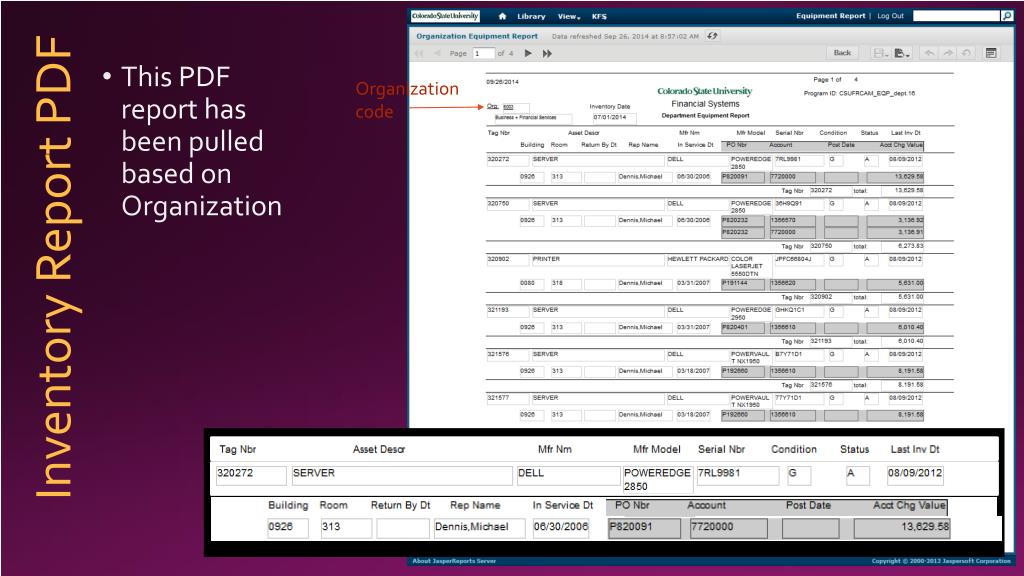Image resolution: width=1024 pixels, height=576 pixels.
Task: Open the Export dropdown in the toolbar
Action: pos(902,53)
